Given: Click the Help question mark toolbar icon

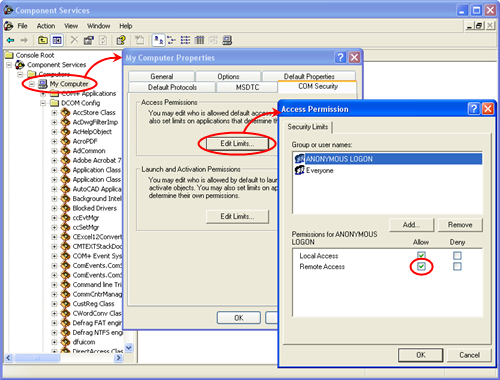Looking at the screenshot, I should click(121, 40).
